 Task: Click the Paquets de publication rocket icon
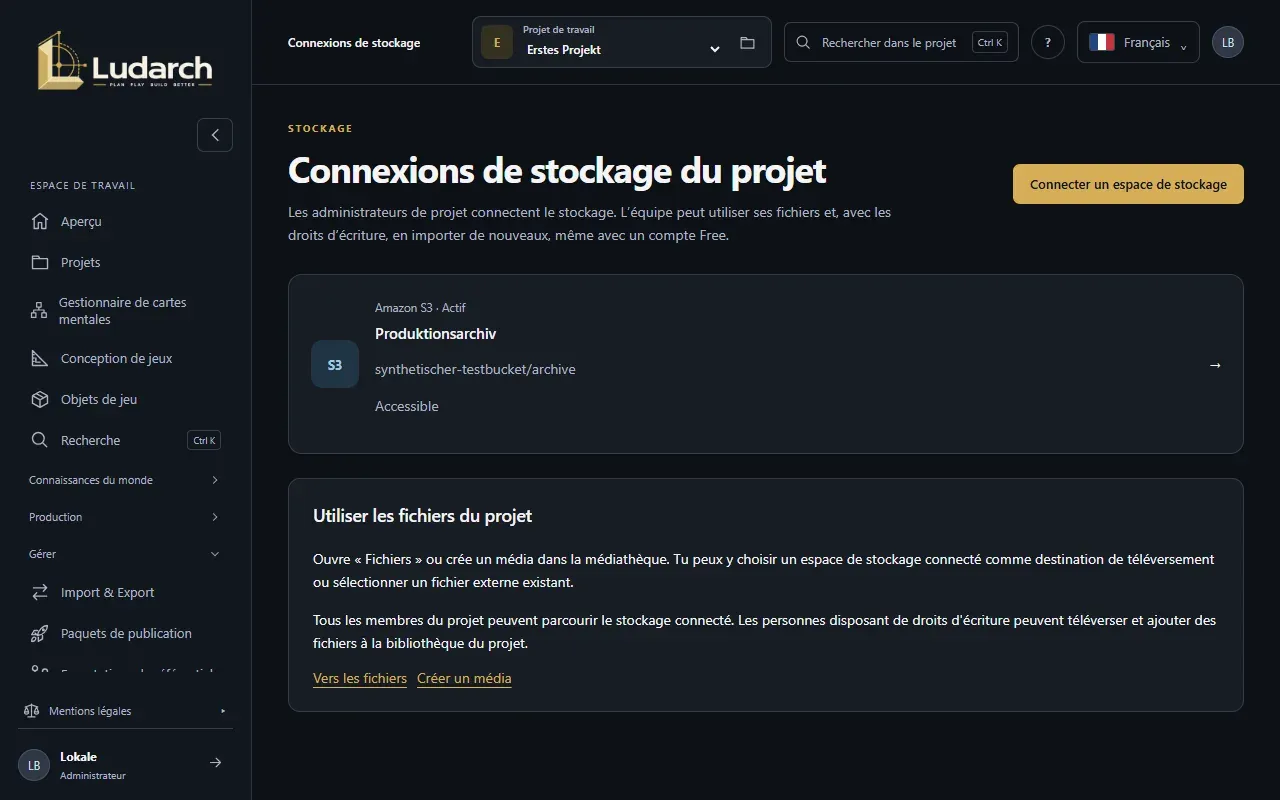pos(40,633)
